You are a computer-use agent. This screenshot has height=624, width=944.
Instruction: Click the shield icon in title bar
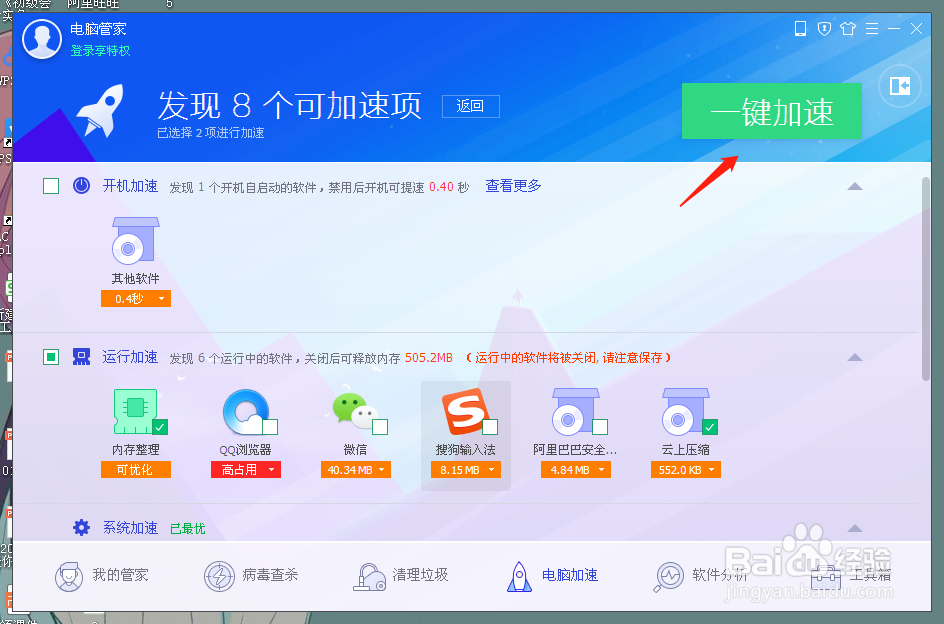tap(824, 28)
